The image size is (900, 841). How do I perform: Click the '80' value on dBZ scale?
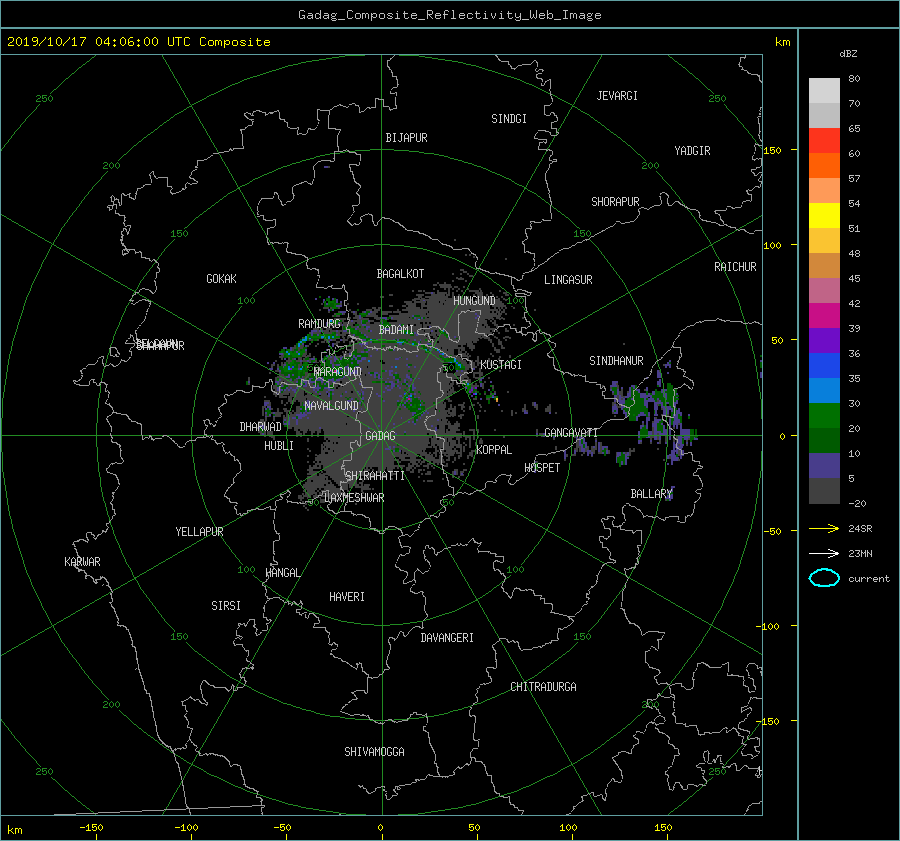854,79
